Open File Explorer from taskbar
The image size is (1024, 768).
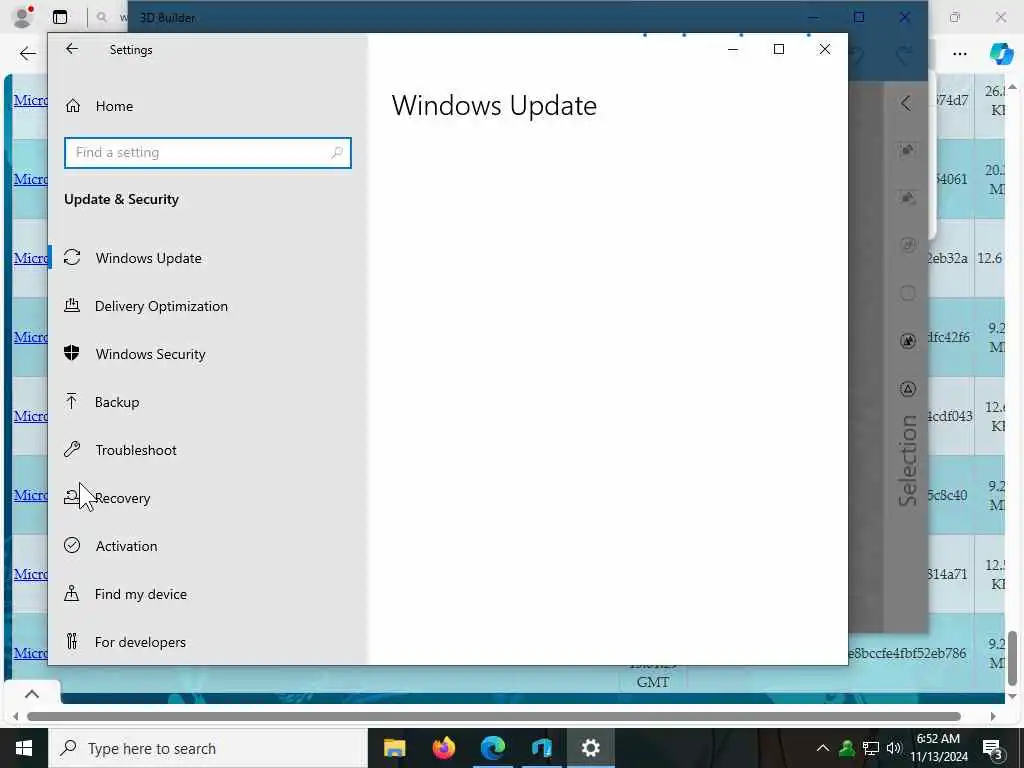click(394, 748)
